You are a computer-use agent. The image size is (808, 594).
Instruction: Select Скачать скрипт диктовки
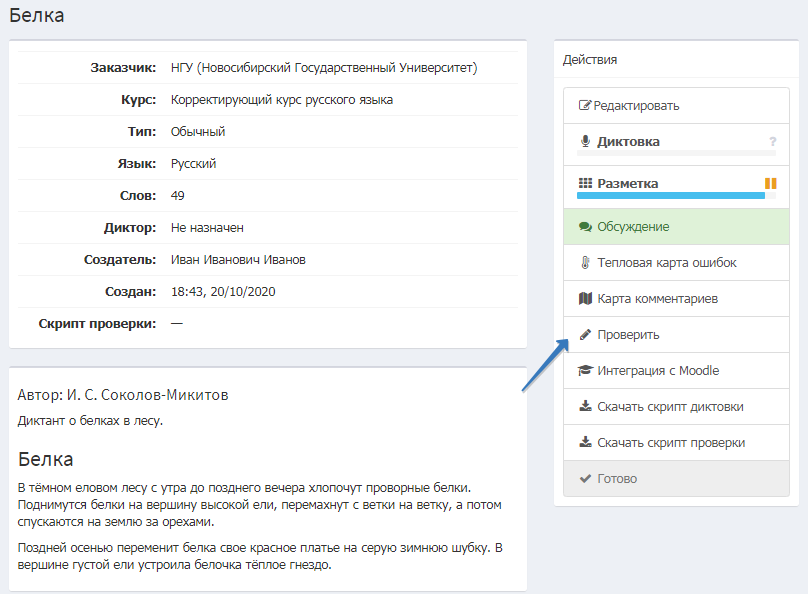(669, 407)
